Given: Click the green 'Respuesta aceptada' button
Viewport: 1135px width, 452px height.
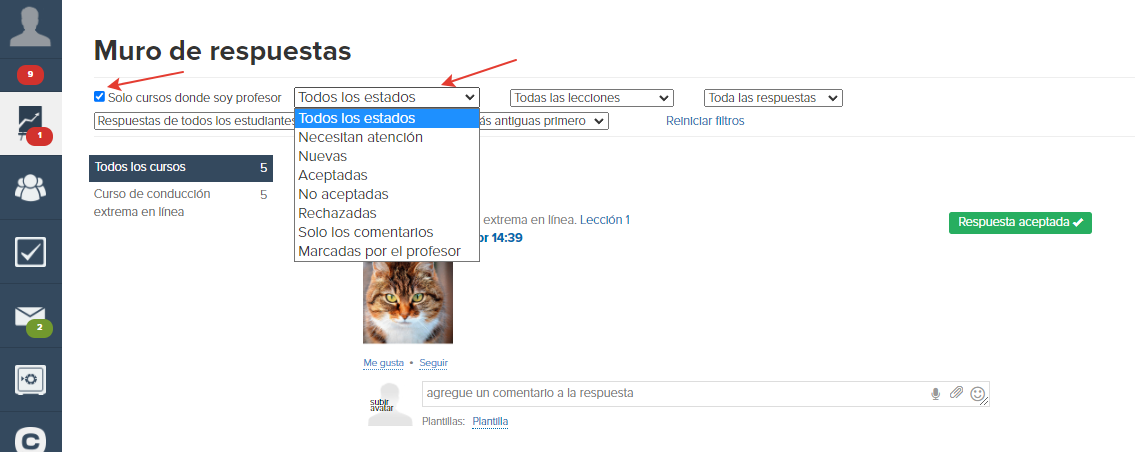Looking at the screenshot, I should pos(1020,223).
